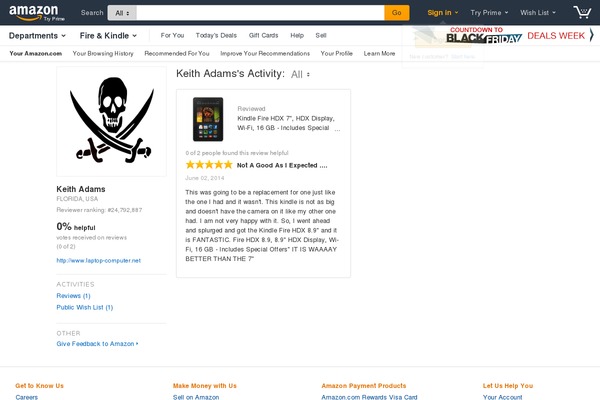
Task: Click Give Feedback to Amazon link
Action: 97,344
